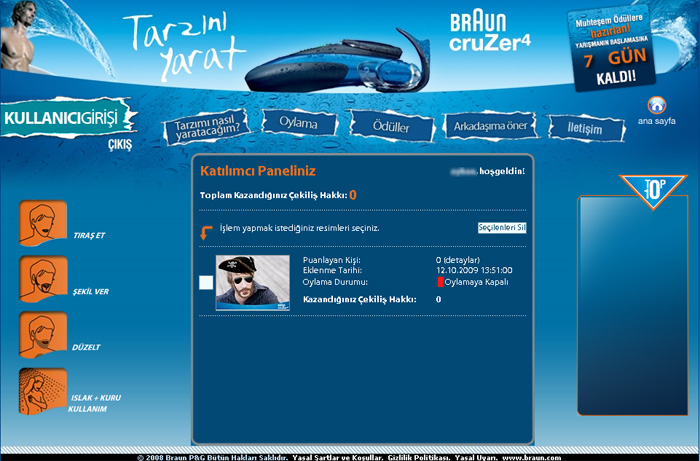Viewport: 700px width, 461px height.
Task: Click the pirate hat photo thumbnail
Action: (x=253, y=282)
